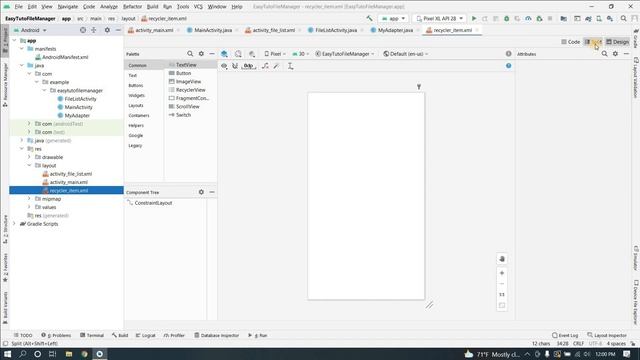
Task: Open Database Inspector tool window
Action: point(216,335)
